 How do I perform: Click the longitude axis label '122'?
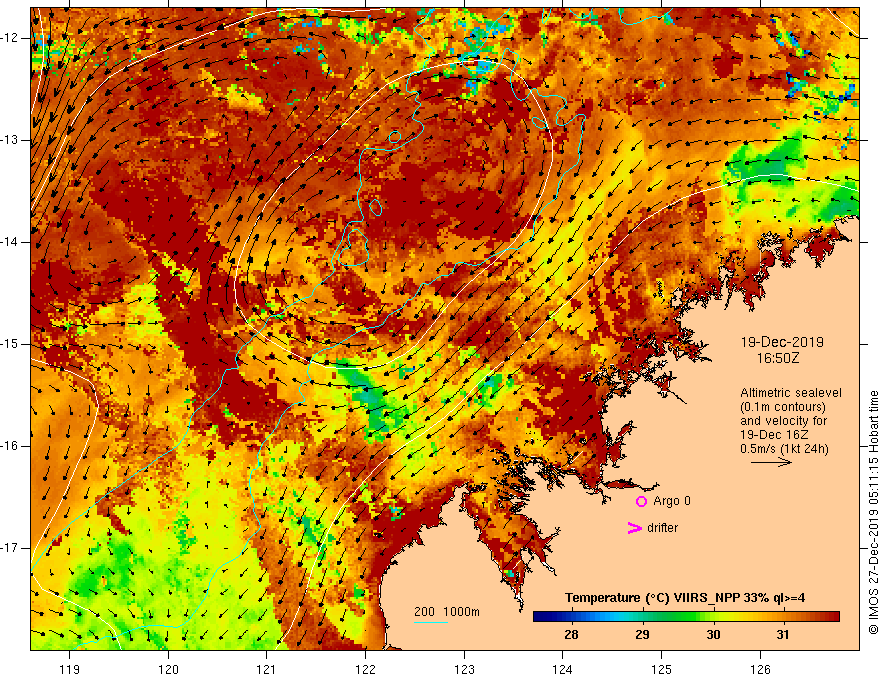coord(365,669)
